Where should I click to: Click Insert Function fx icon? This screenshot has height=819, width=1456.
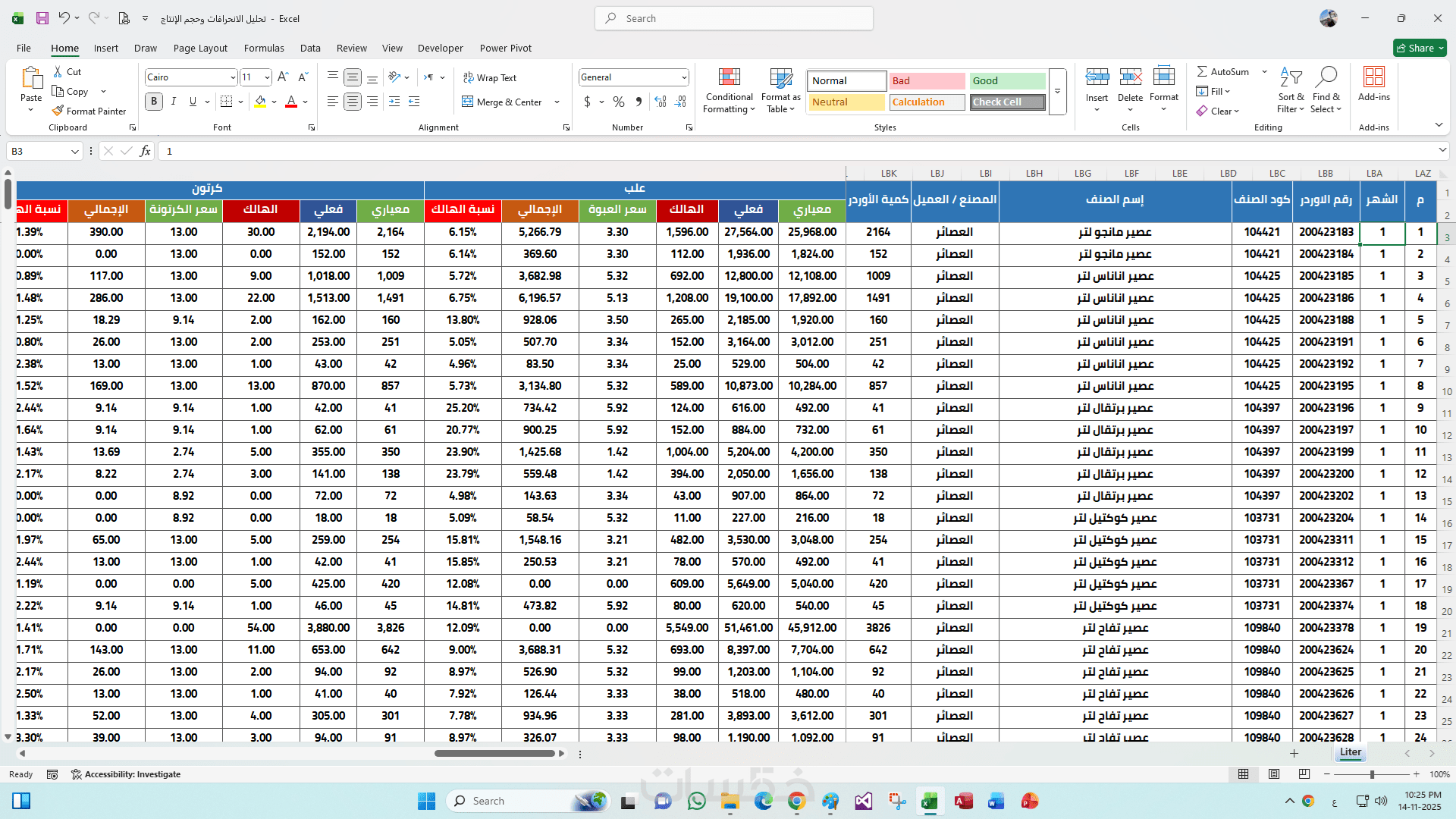(145, 151)
